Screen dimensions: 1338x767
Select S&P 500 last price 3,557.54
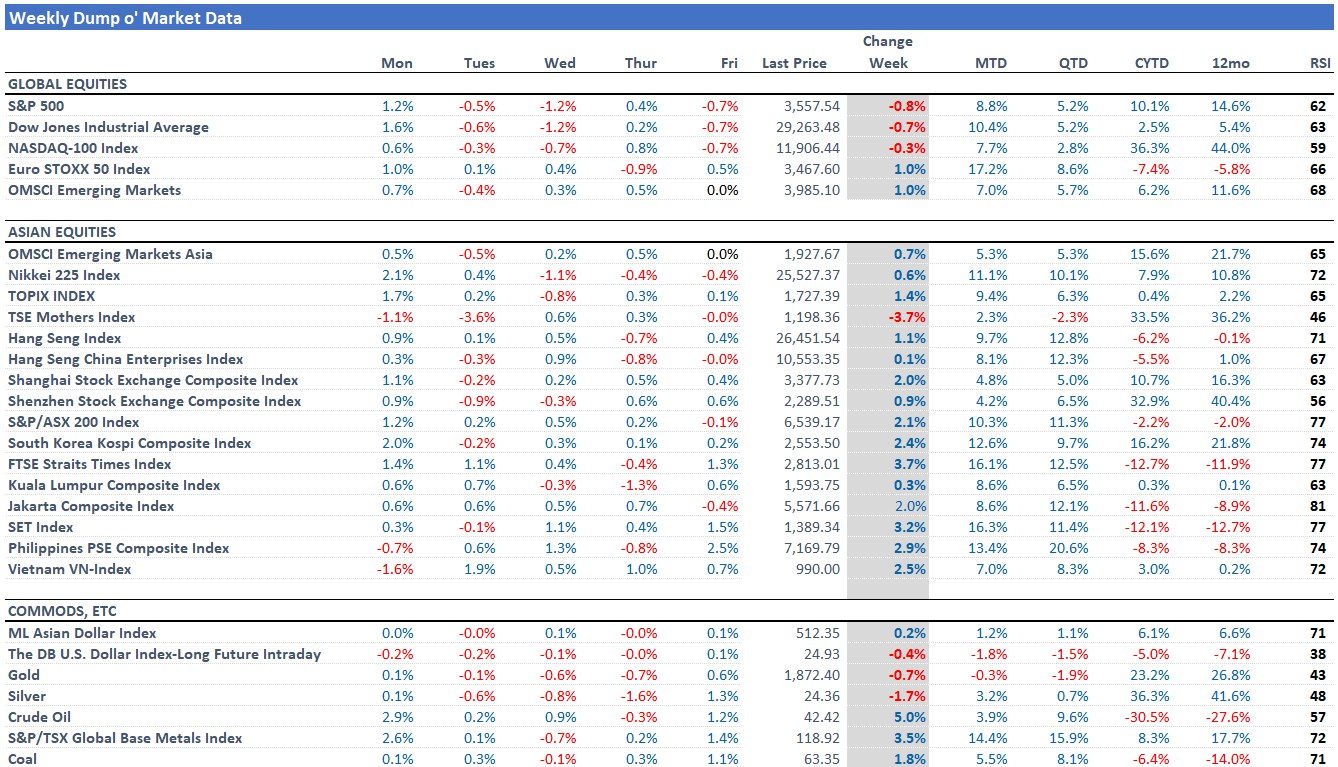[812, 106]
